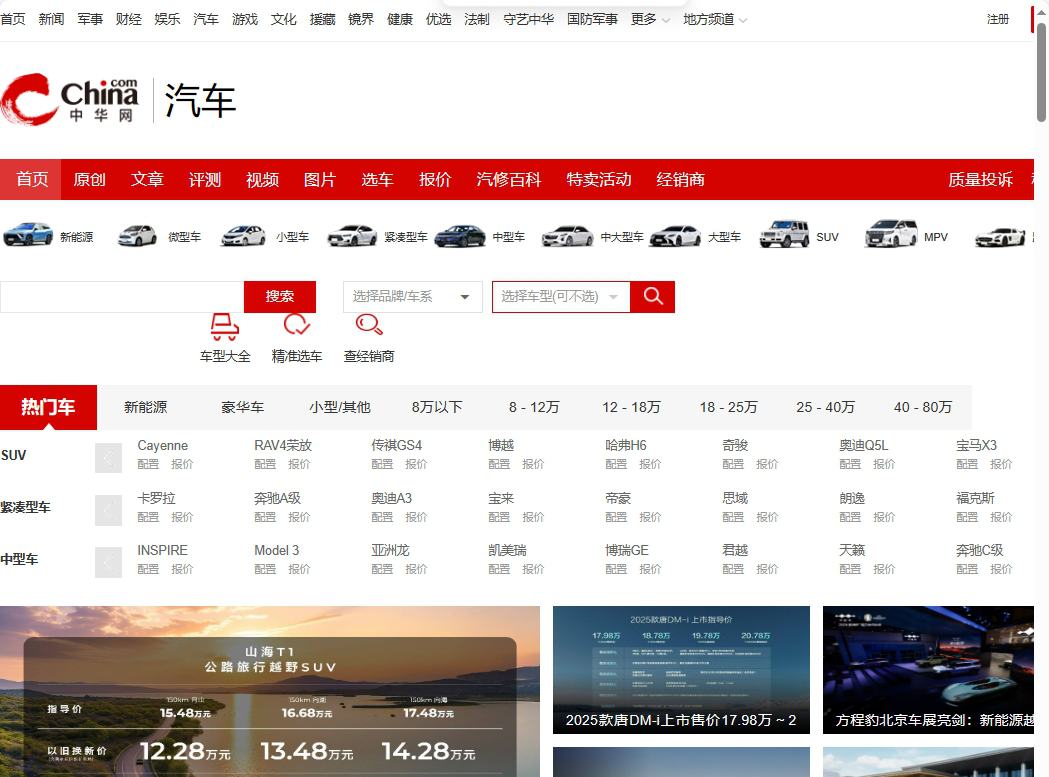Switch to 25 - 40万 tab
This screenshot has width=1049, height=777.
click(x=826, y=407)
